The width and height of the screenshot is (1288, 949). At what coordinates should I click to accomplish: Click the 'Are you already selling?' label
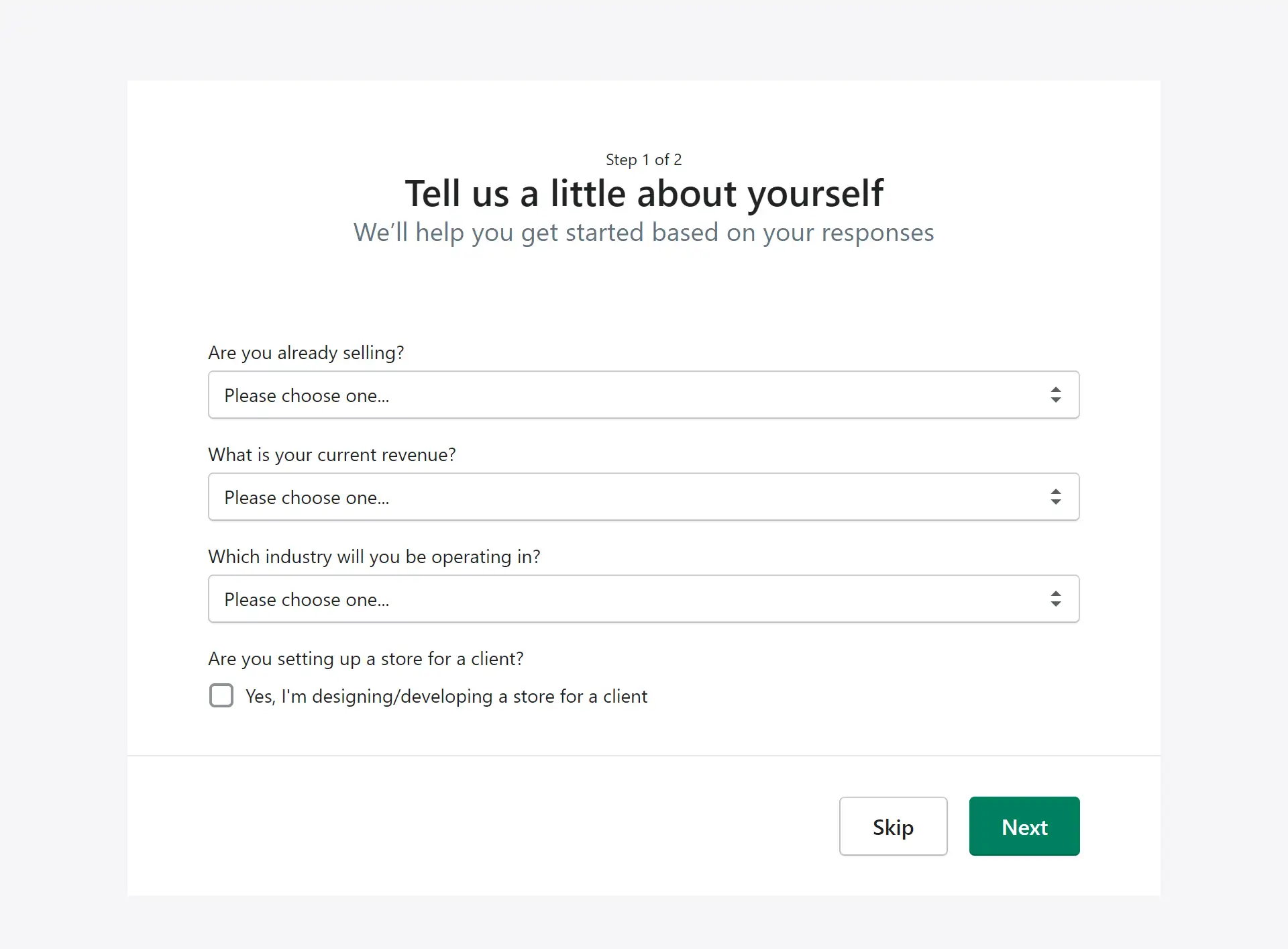[x=306, y=353]
